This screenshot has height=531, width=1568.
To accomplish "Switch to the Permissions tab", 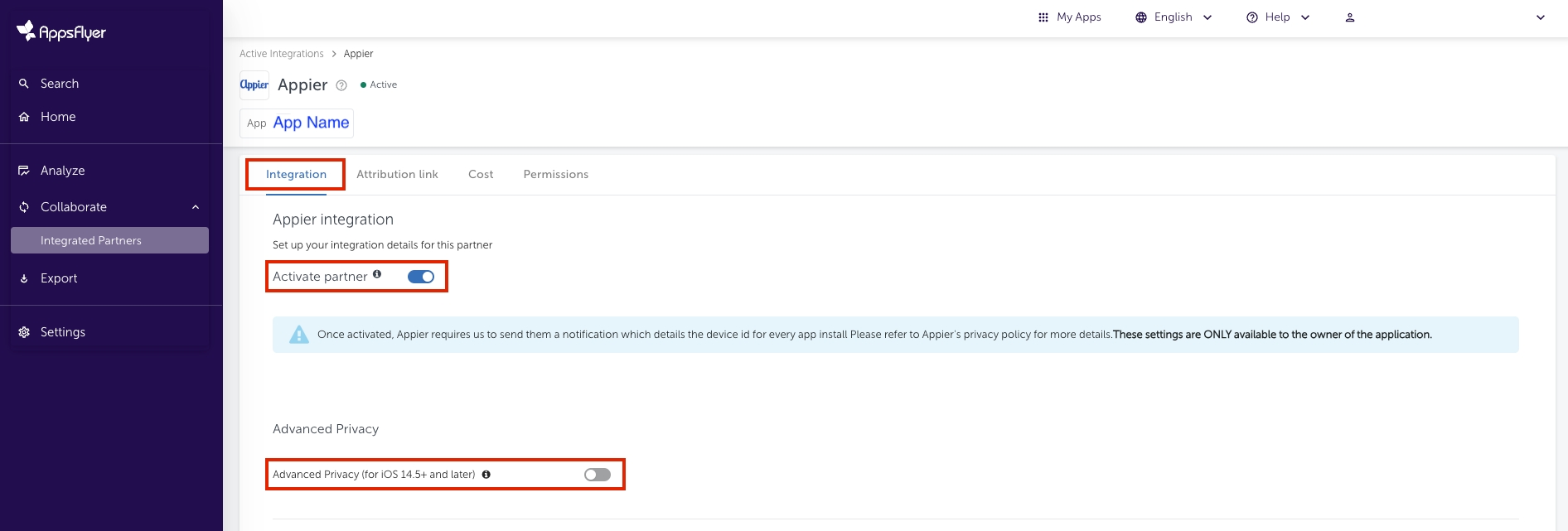I will [x=555, y=175].
